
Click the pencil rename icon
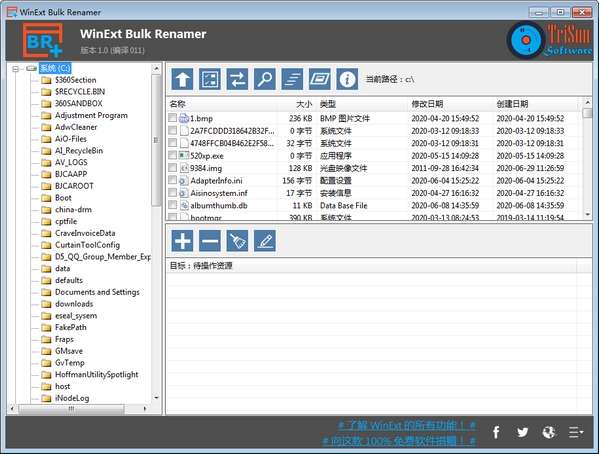[x=265, y=241]
